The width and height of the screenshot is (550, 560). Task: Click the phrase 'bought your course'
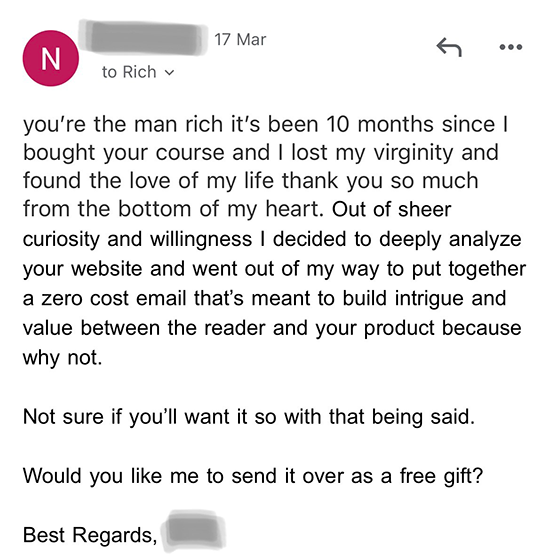pos(124,153)
